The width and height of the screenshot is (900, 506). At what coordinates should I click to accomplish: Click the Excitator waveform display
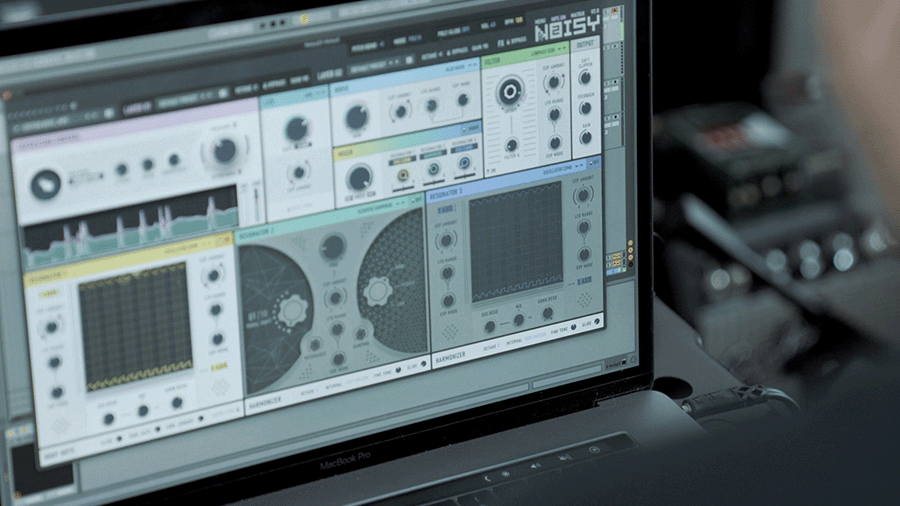(x=131, y=227)
